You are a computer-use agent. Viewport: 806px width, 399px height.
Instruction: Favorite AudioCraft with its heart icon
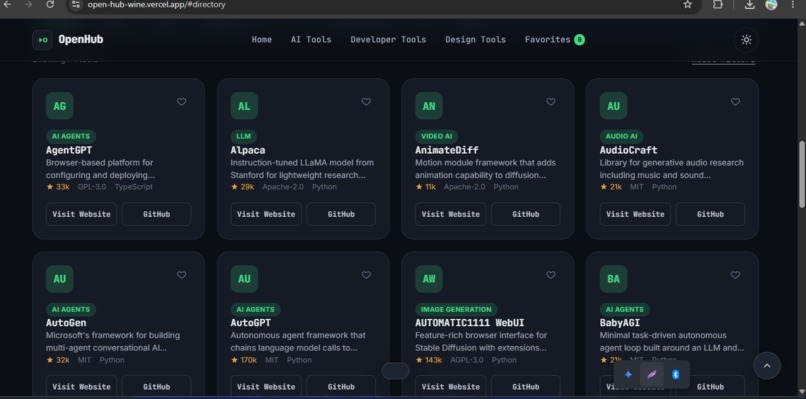[735, 102]
